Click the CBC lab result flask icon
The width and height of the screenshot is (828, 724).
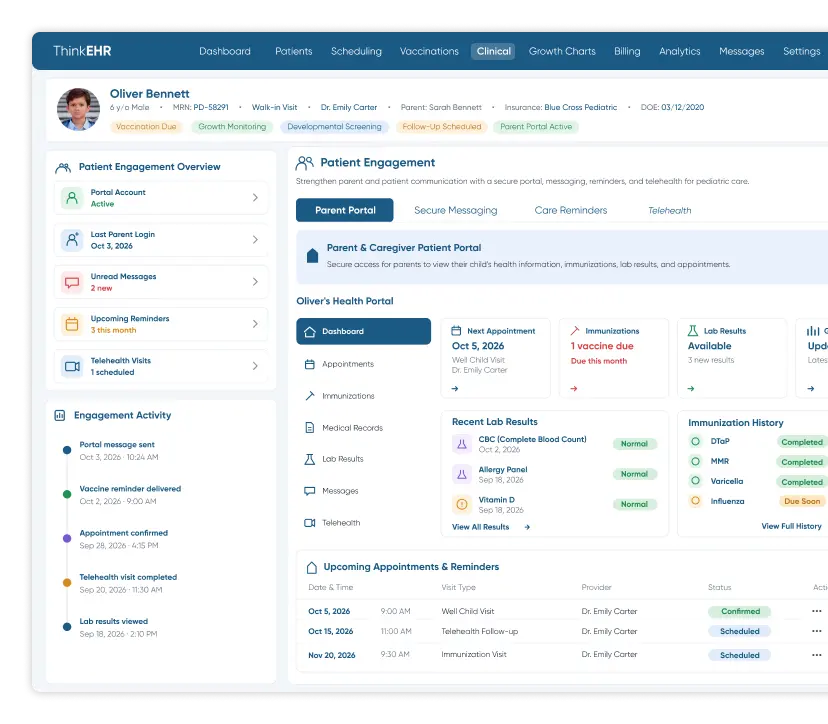click(x=462, y=444)
